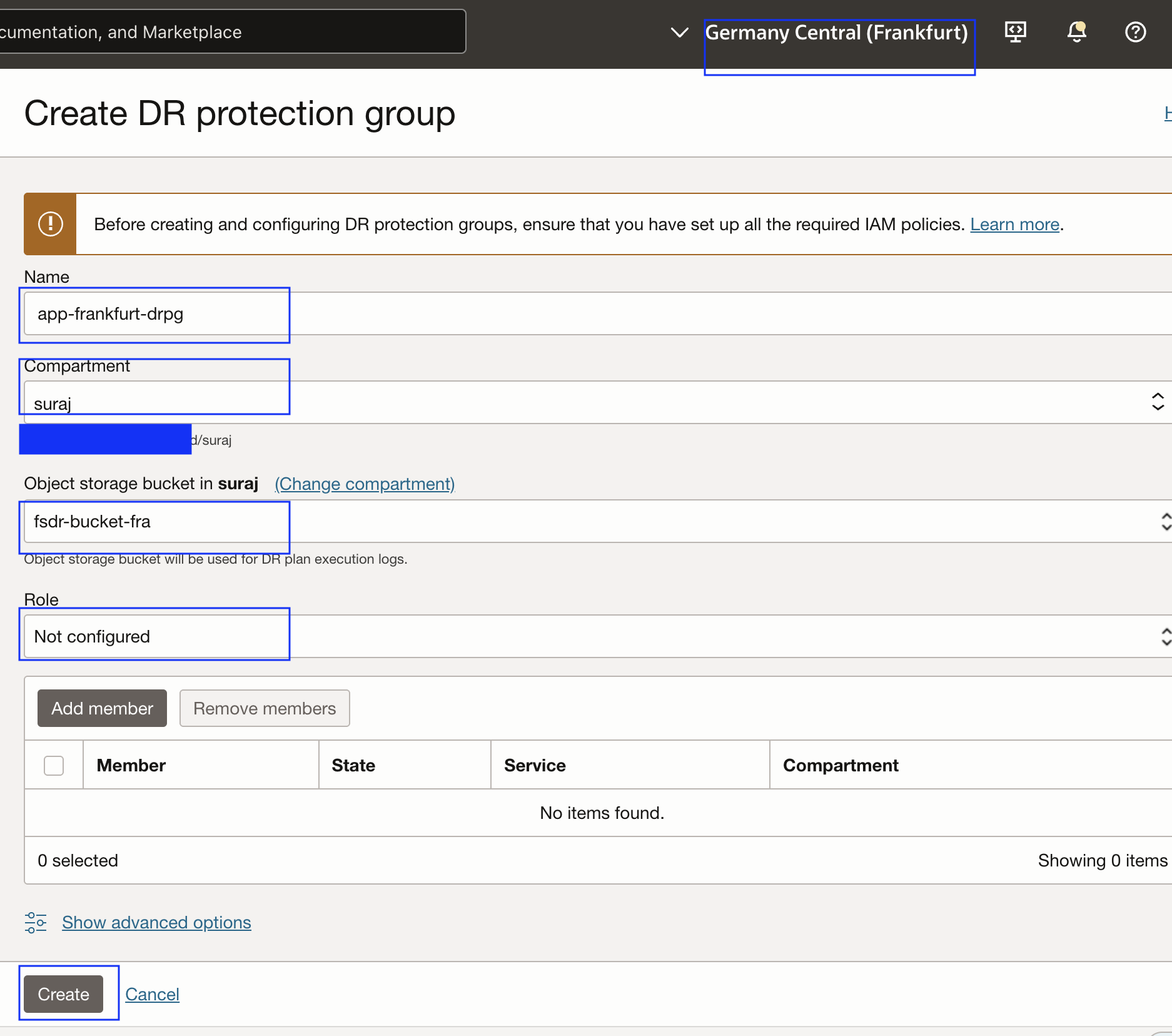The height and width of the screenshot is (1036, 1172).
Task: Expand Show advanced options
Action: (x=156, y=922)
